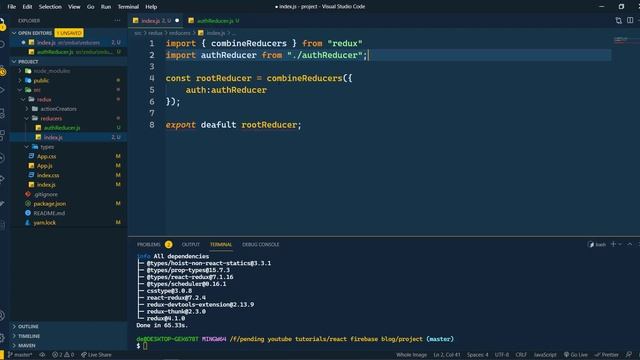Open the Selection menu
This screenshot has height=360, width=640.
tap(50, 7)
